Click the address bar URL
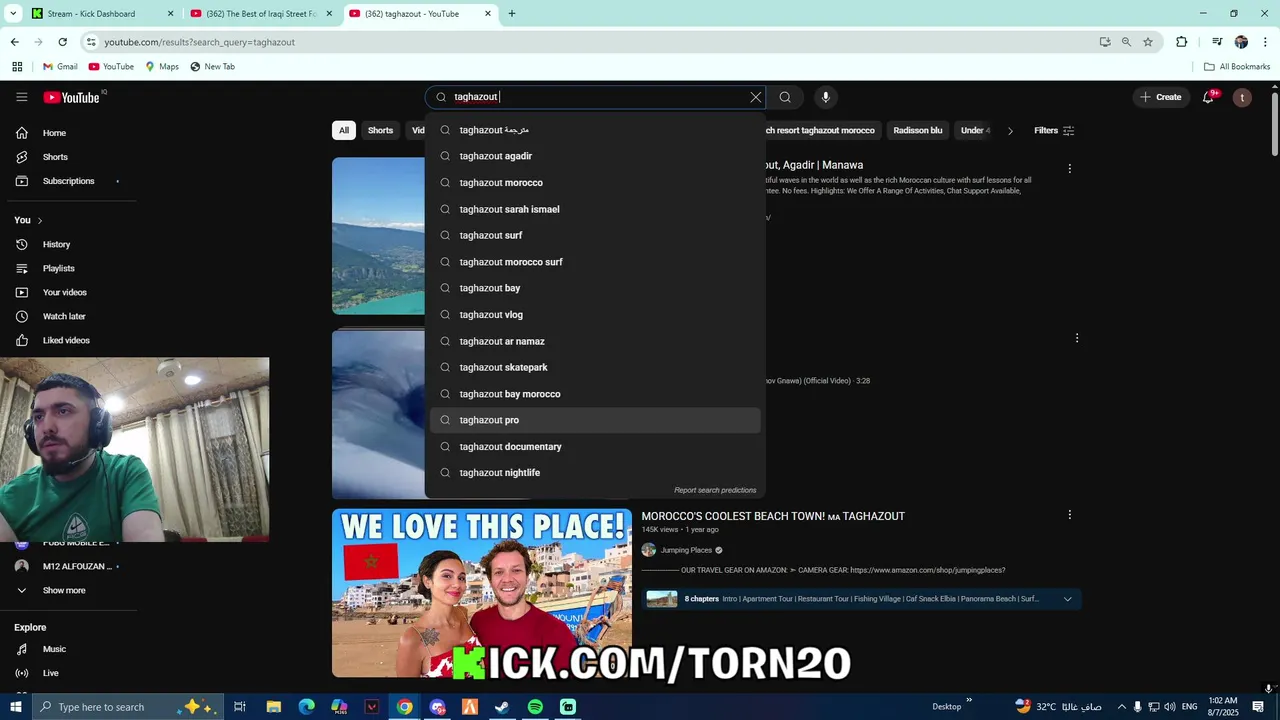The height and width of the screenshot is (720, 1280). tap(199, 42)
